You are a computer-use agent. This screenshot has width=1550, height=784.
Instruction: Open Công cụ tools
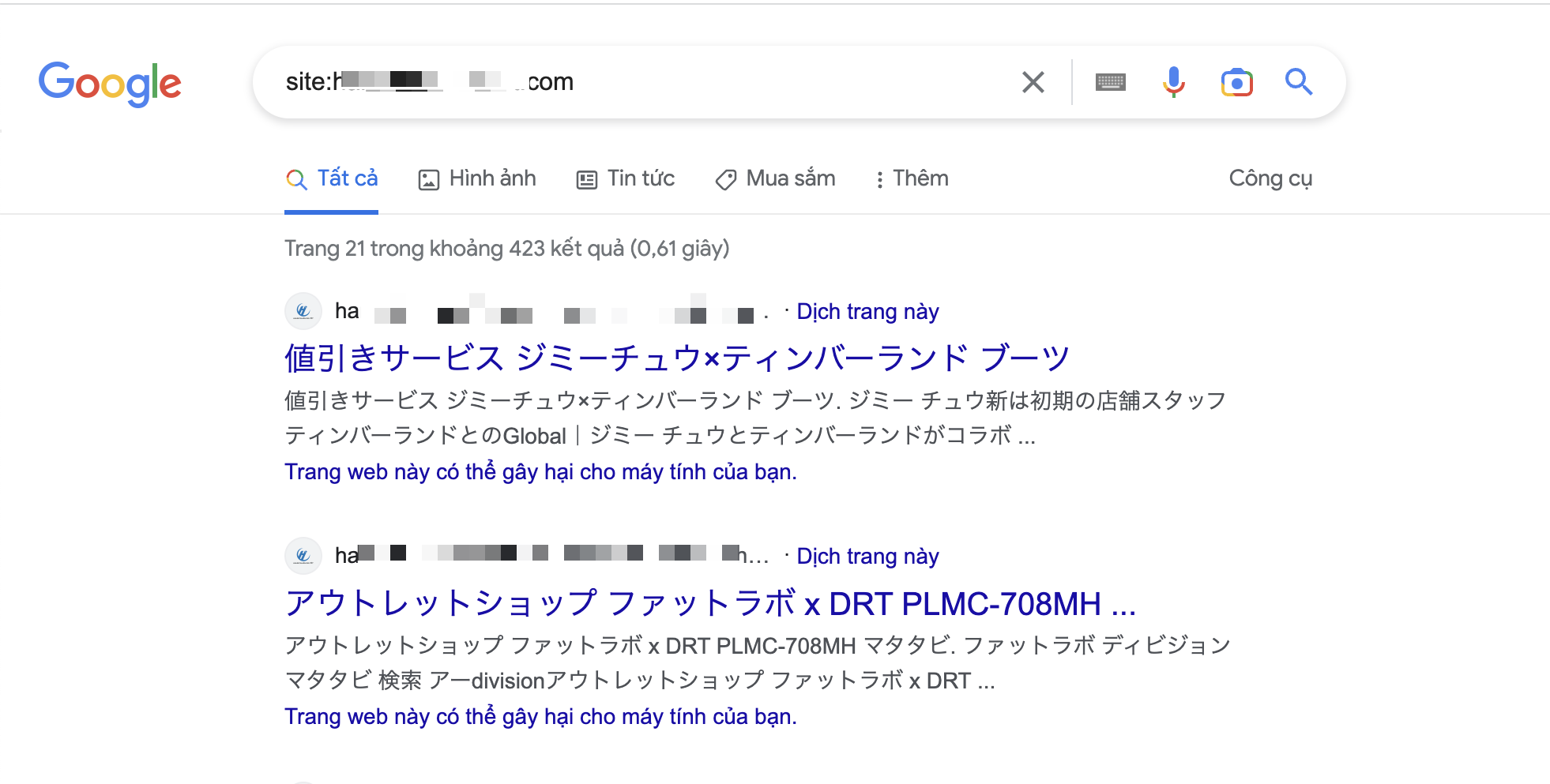click(x=1270, y=179)
